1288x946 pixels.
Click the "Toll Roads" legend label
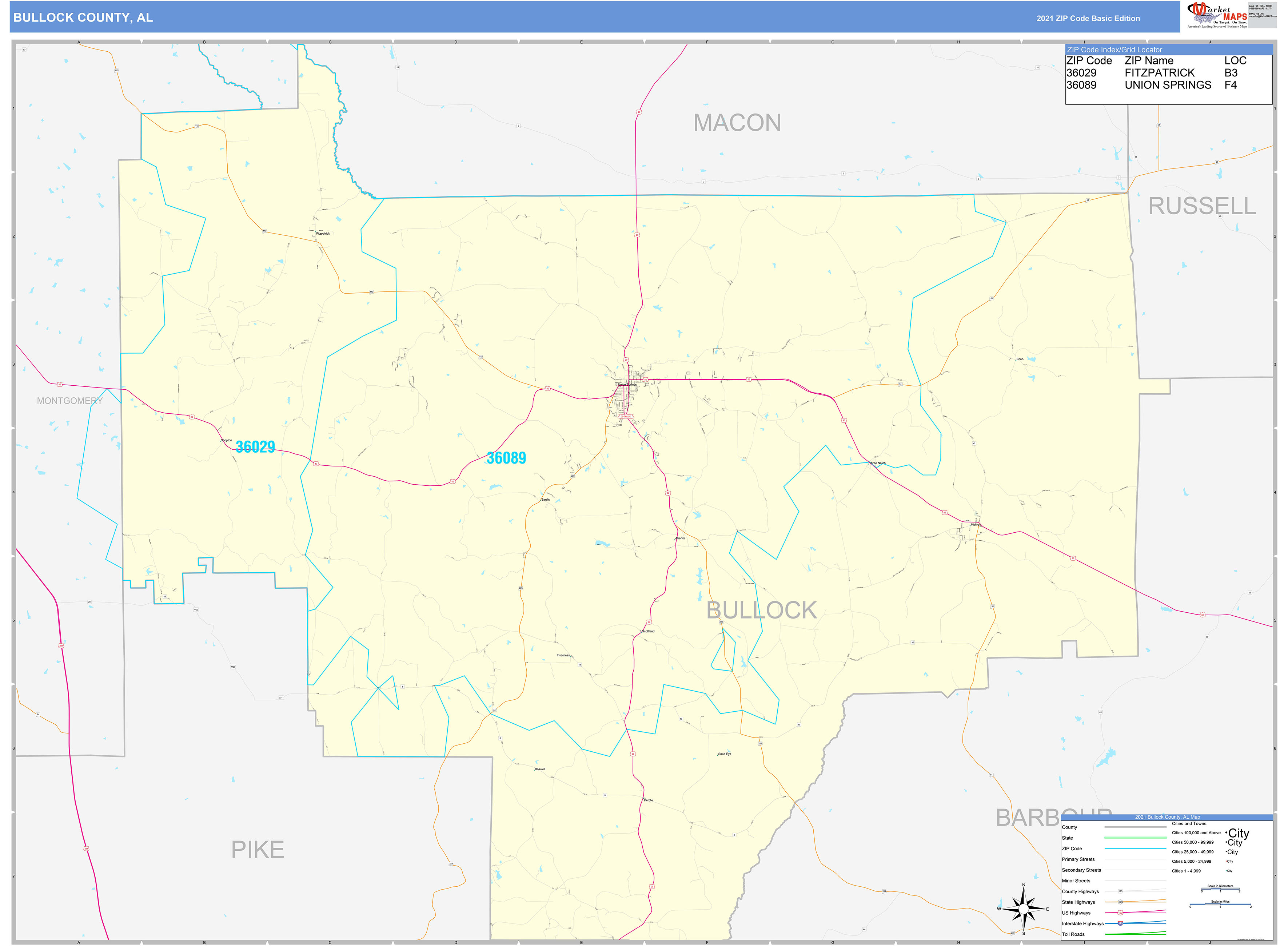pos(1073,934)
